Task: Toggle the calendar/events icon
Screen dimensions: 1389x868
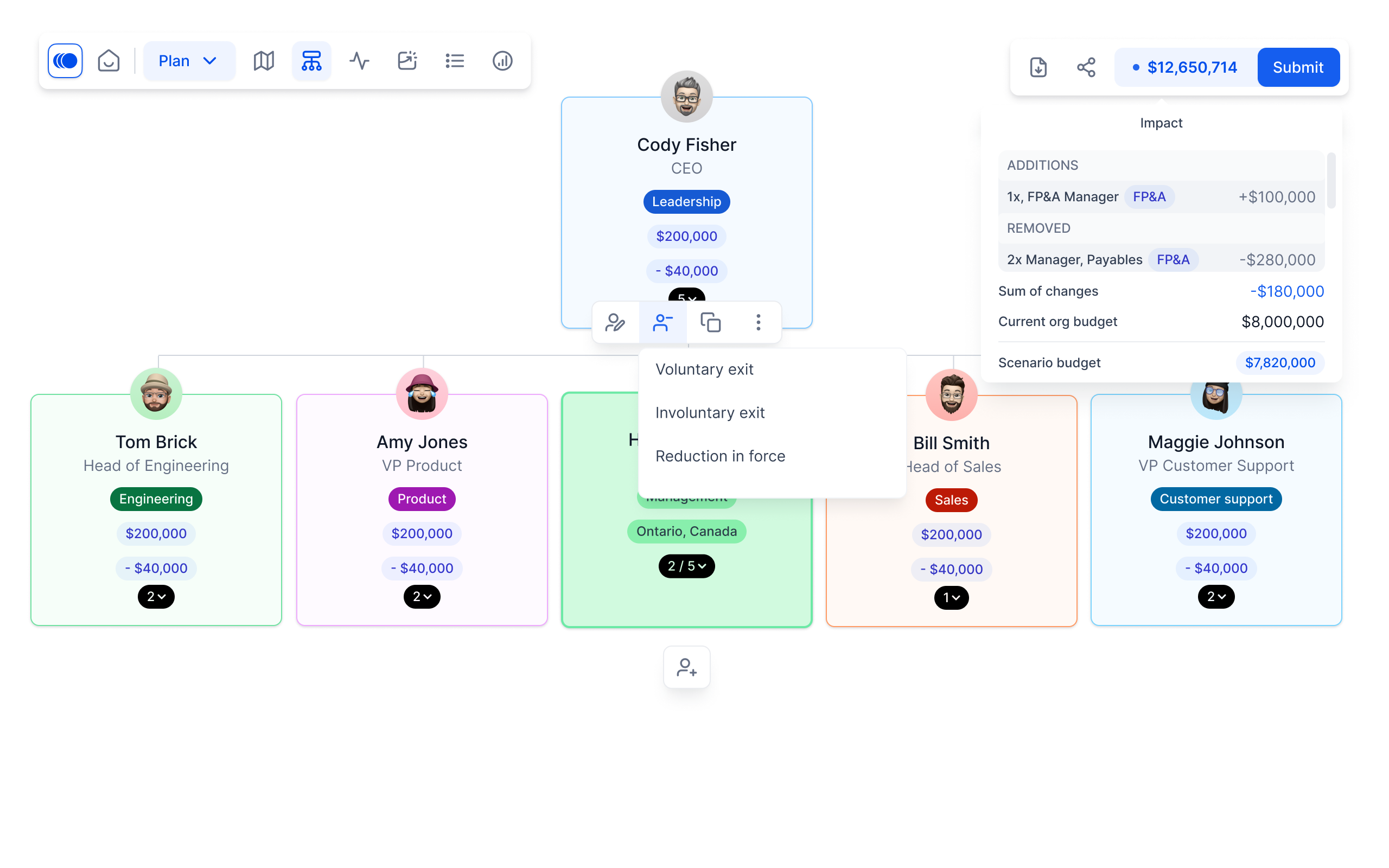Action: (407, 61)
